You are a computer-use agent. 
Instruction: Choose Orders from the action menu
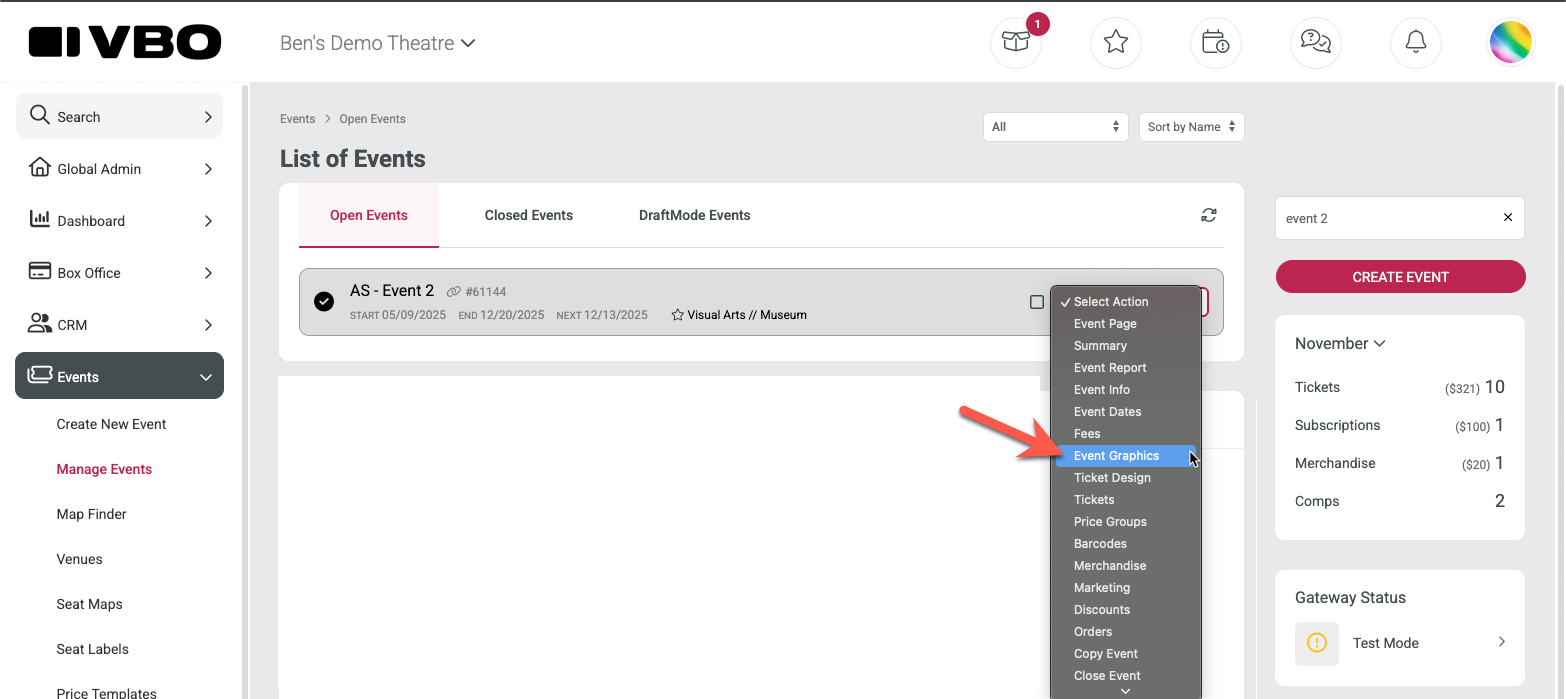[x=1125, y=632]
